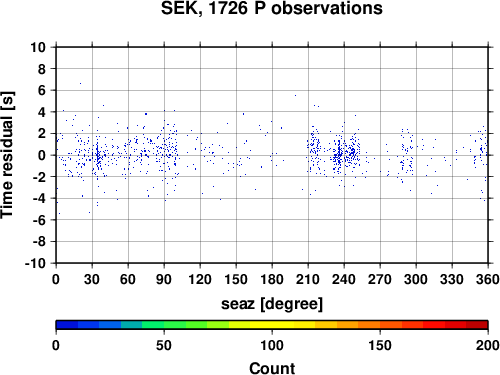The width and height of the screenshot is (500, 375).
Task: Click the y-axis tick label 0
Action: click(x=42, y=155)
